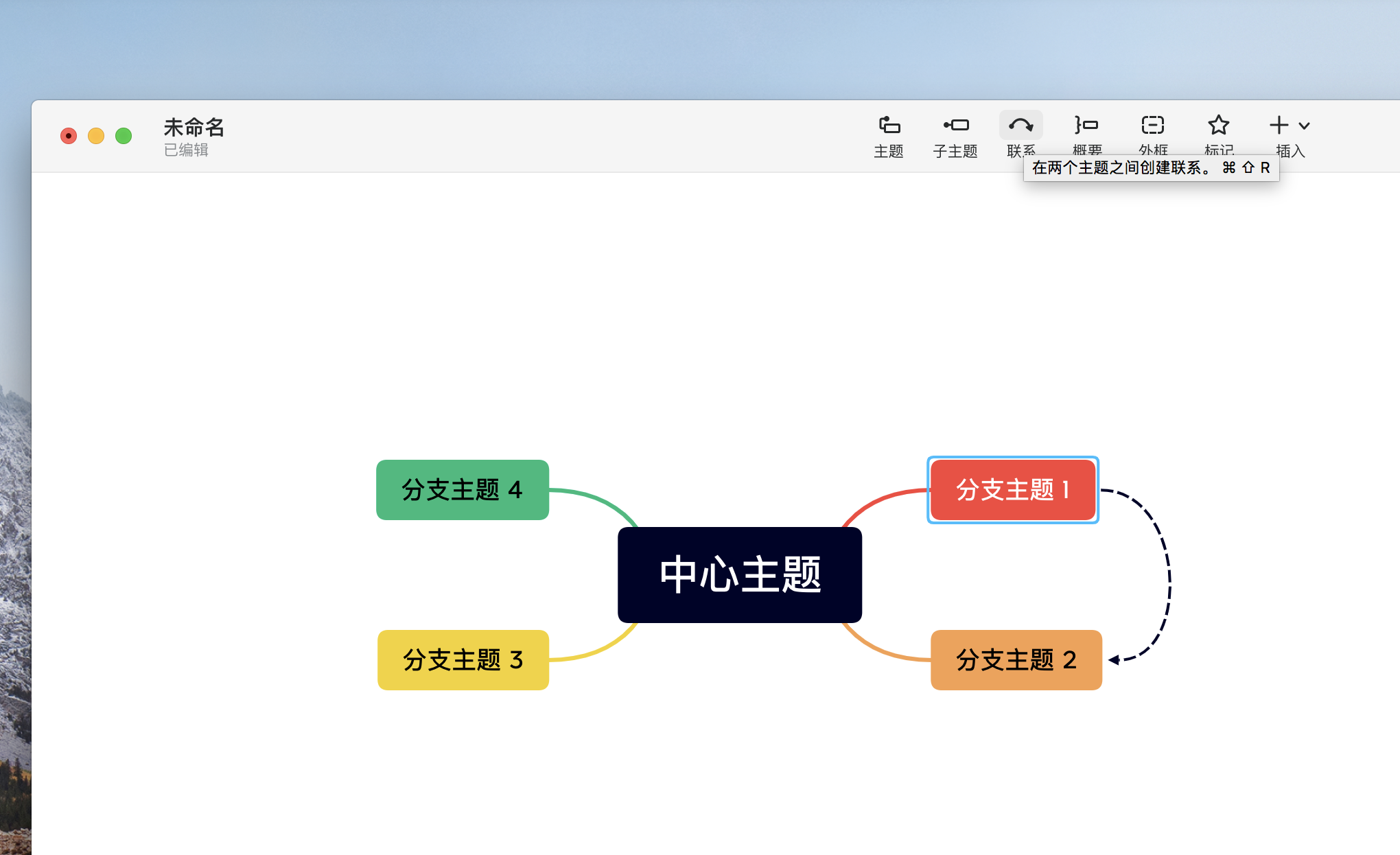Image resolution: width=1400 pixels, height=855 pixels.
Task: Click the 未命名 document title
Action: (194, 128)
